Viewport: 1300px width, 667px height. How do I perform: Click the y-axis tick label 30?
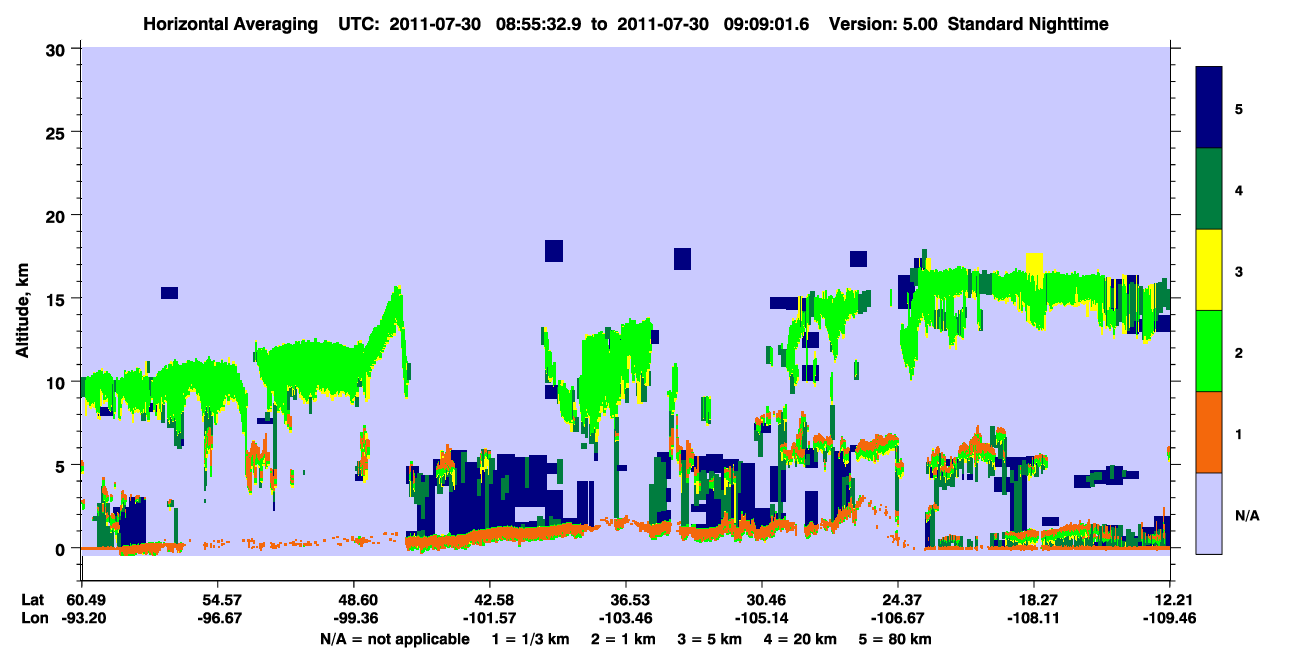[56, 49]
